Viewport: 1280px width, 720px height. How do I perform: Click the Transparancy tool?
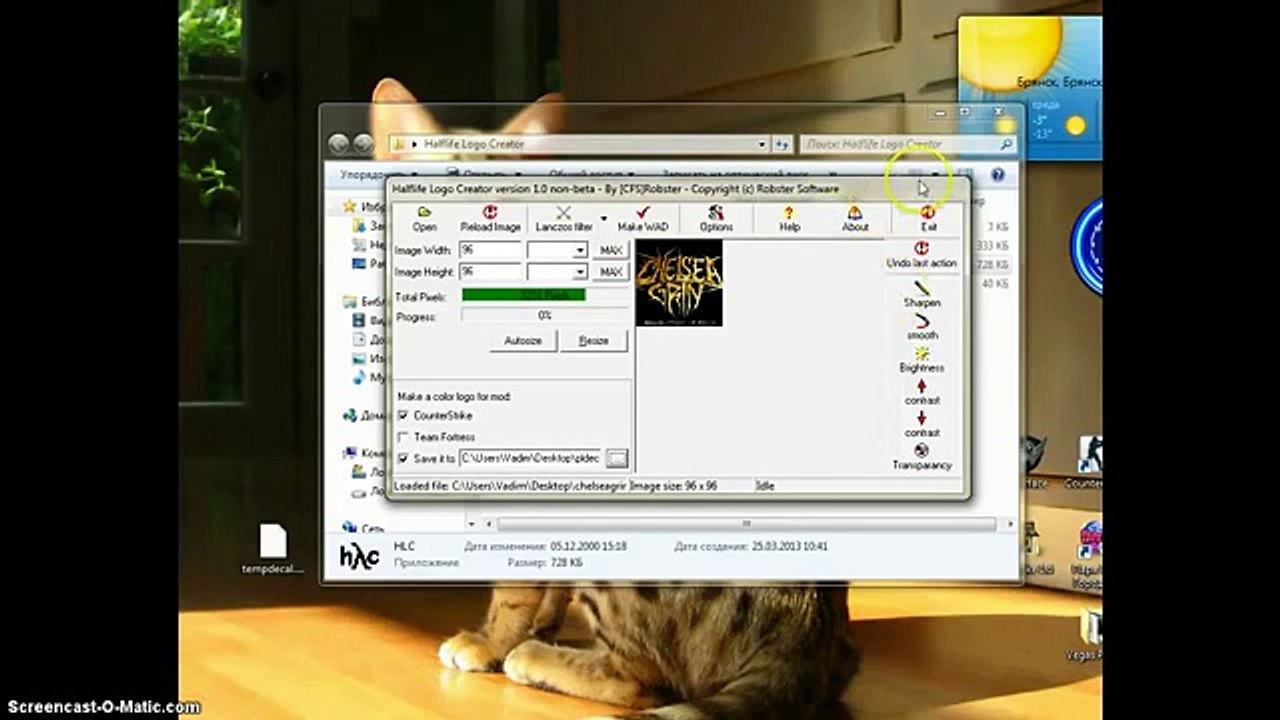click(x=921, y=457)
